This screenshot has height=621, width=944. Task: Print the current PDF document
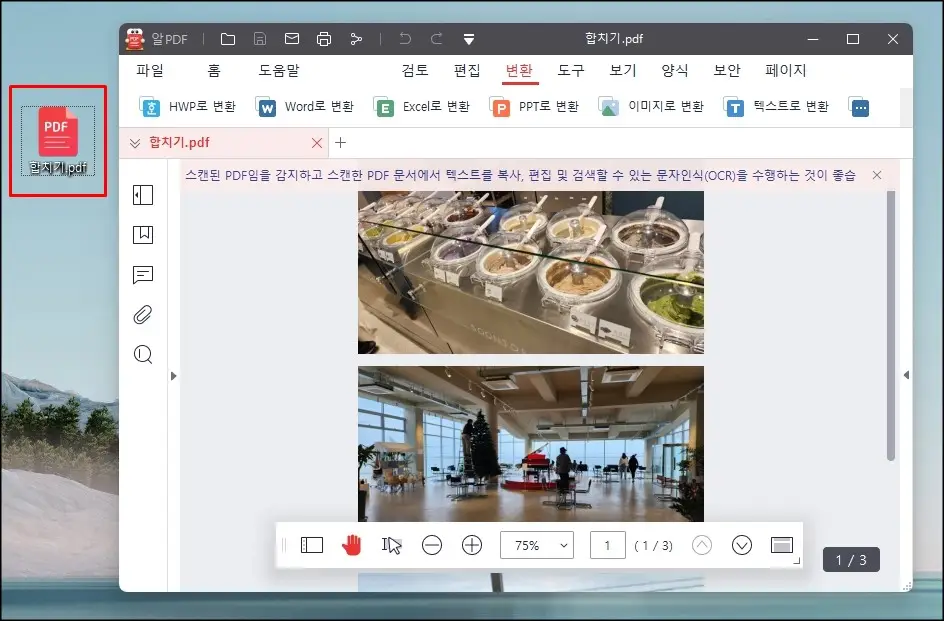click(323, 38)
